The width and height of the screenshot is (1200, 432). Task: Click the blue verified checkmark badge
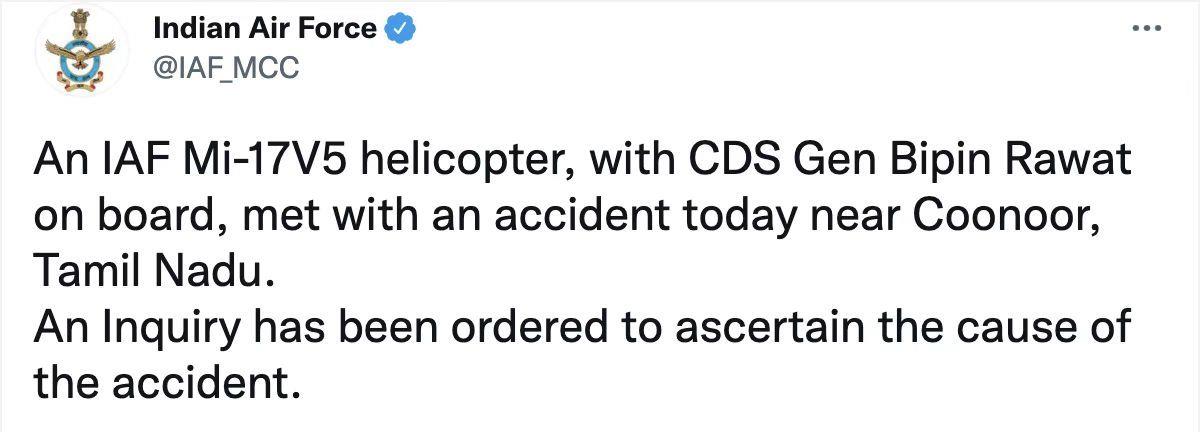tap(400, 30)
